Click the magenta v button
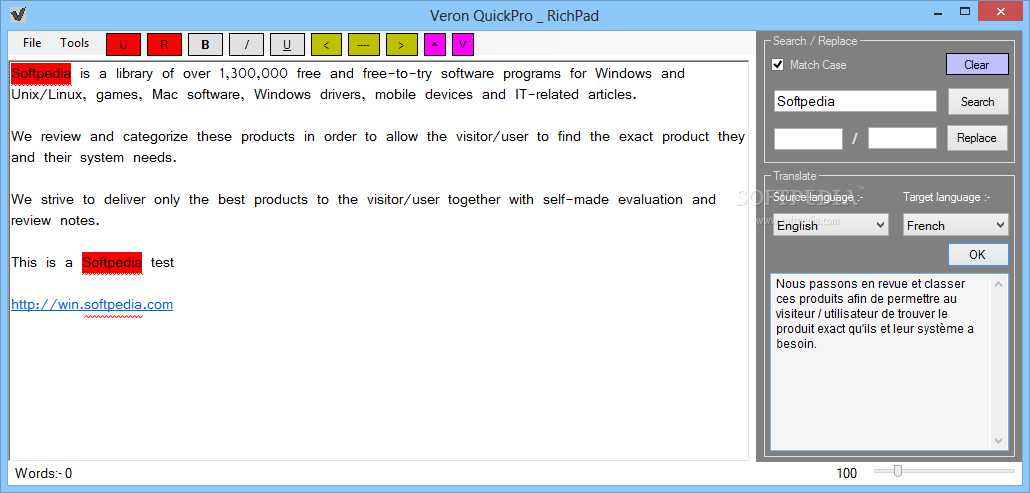This screenshot has width=1030, height=493. click(x=462, y=45)
